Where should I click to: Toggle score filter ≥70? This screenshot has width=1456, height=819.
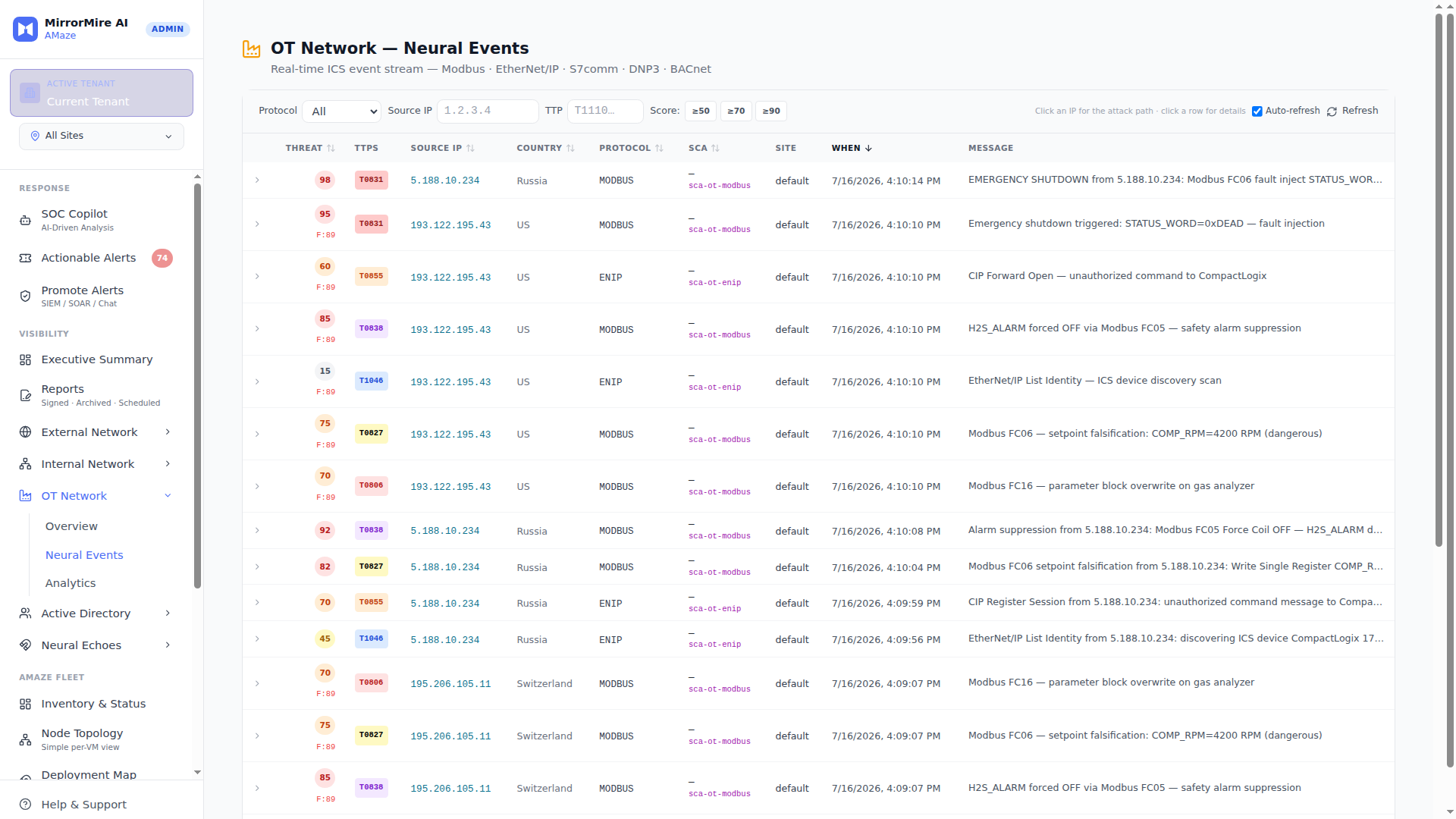pos(736,111)
